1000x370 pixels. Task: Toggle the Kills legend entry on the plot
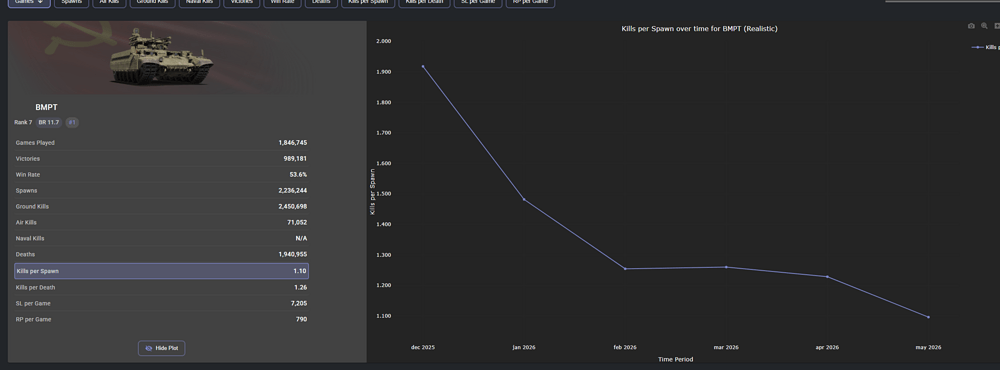tap(986, 47)
